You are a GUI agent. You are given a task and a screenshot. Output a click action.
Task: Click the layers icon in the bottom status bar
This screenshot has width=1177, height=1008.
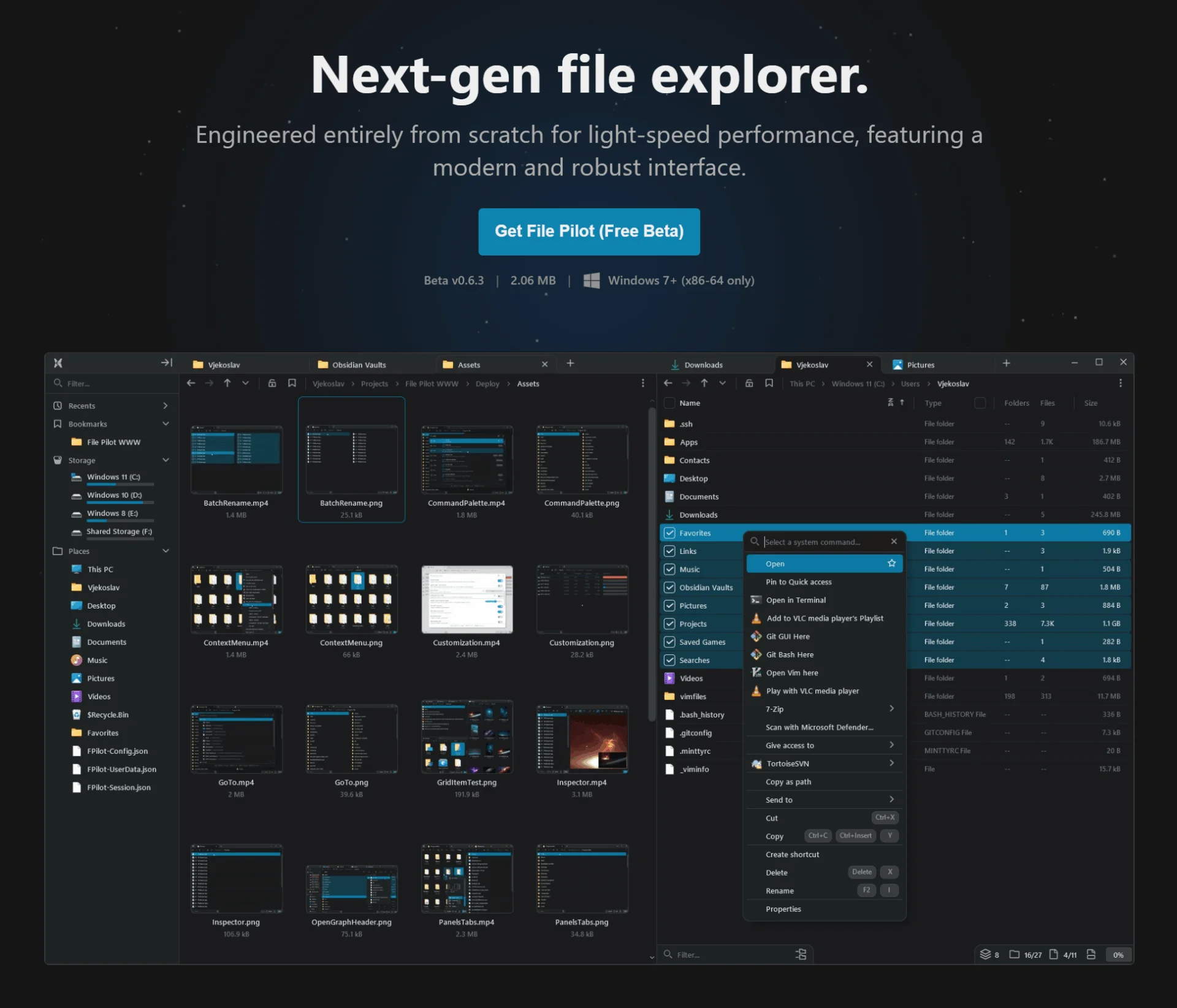986,955
